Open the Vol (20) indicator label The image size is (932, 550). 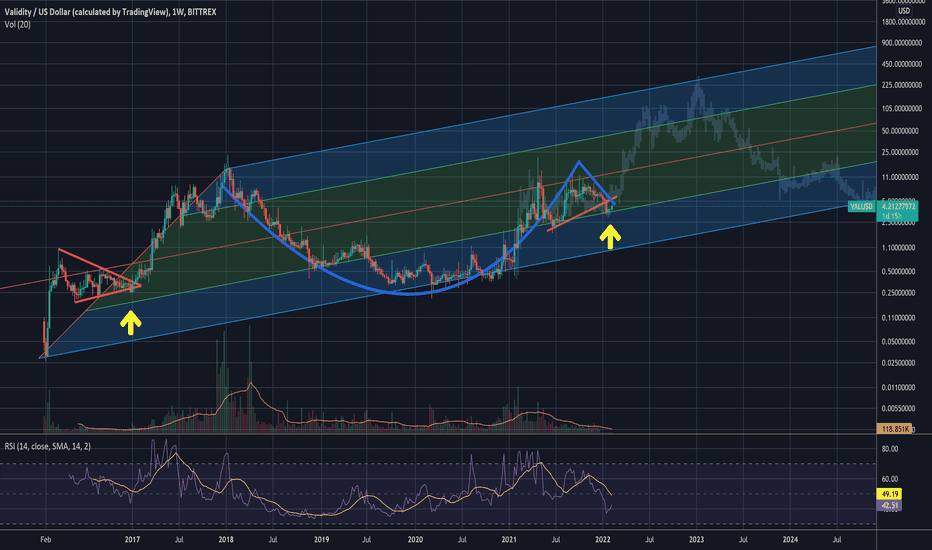[17, 24]
